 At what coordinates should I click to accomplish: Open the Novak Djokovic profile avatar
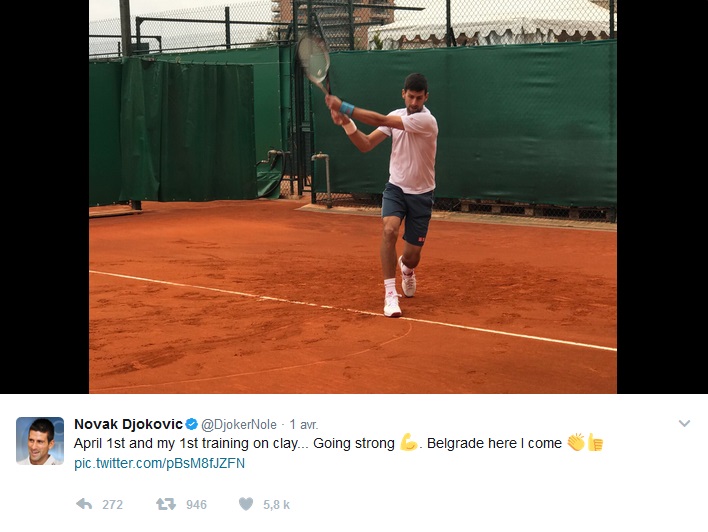click(x=40, y=441)
